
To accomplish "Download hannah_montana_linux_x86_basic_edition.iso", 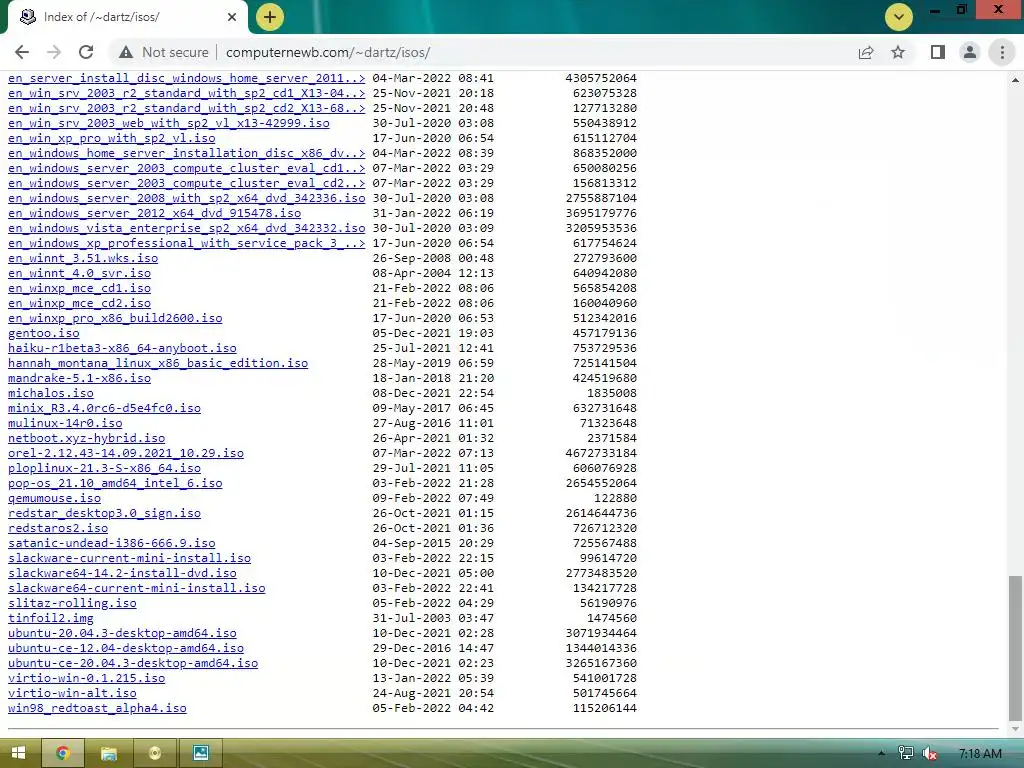I will [x=158, y=363].
